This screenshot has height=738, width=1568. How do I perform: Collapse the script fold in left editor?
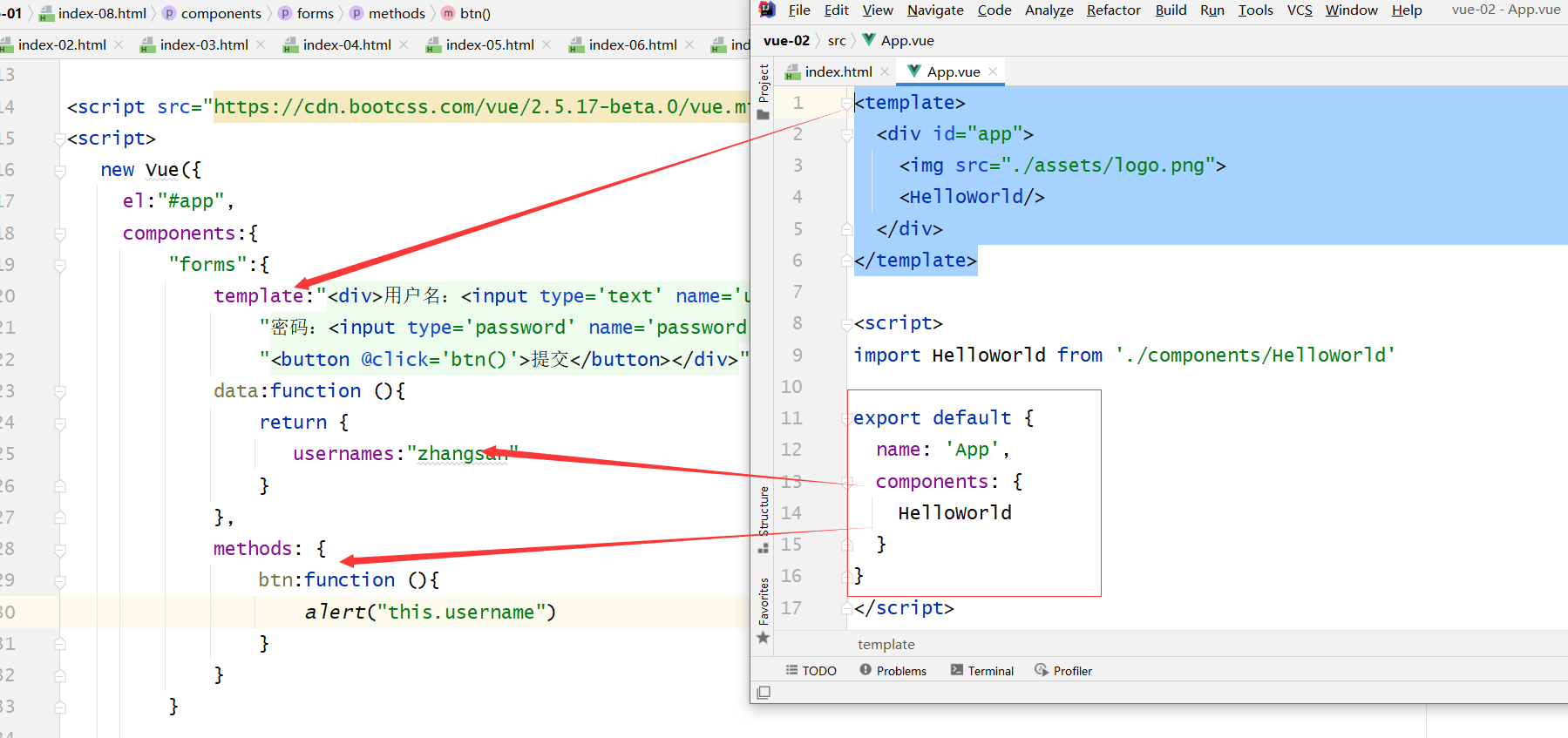pyautogui.click(x=60, y=139)
